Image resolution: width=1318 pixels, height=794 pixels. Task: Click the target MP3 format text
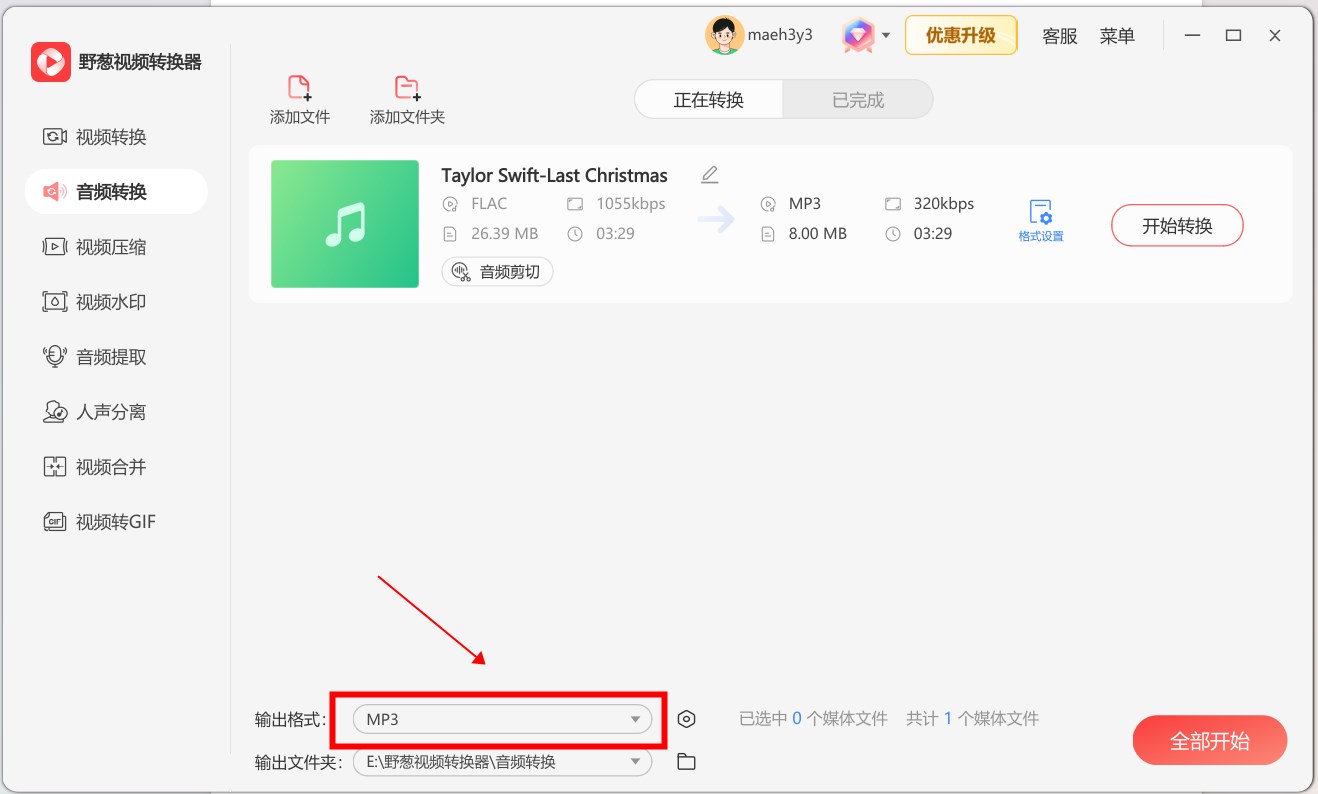coord(805,204)
